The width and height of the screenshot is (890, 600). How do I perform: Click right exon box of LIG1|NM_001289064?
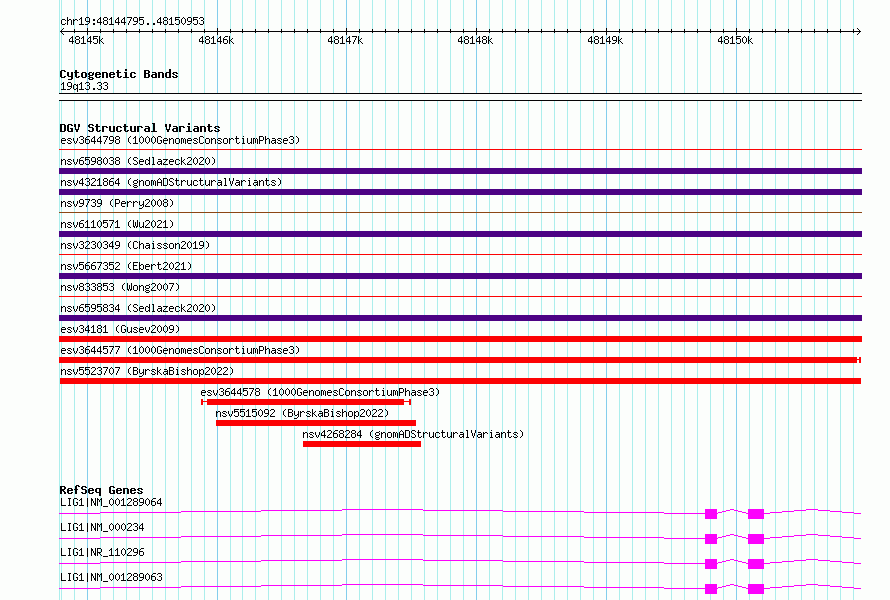point(755,514)
